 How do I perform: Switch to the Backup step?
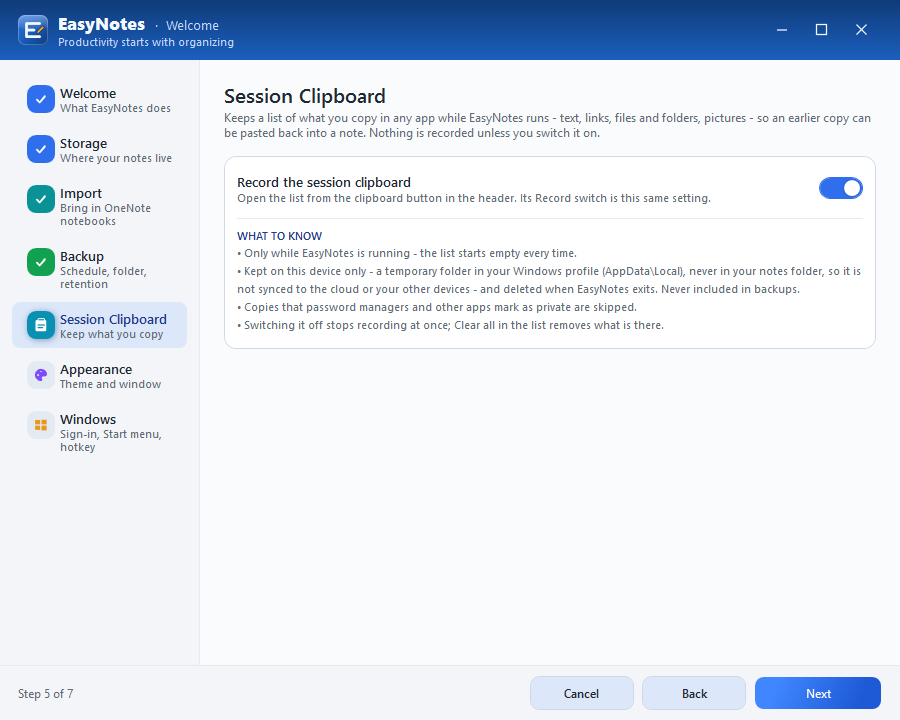99,269
